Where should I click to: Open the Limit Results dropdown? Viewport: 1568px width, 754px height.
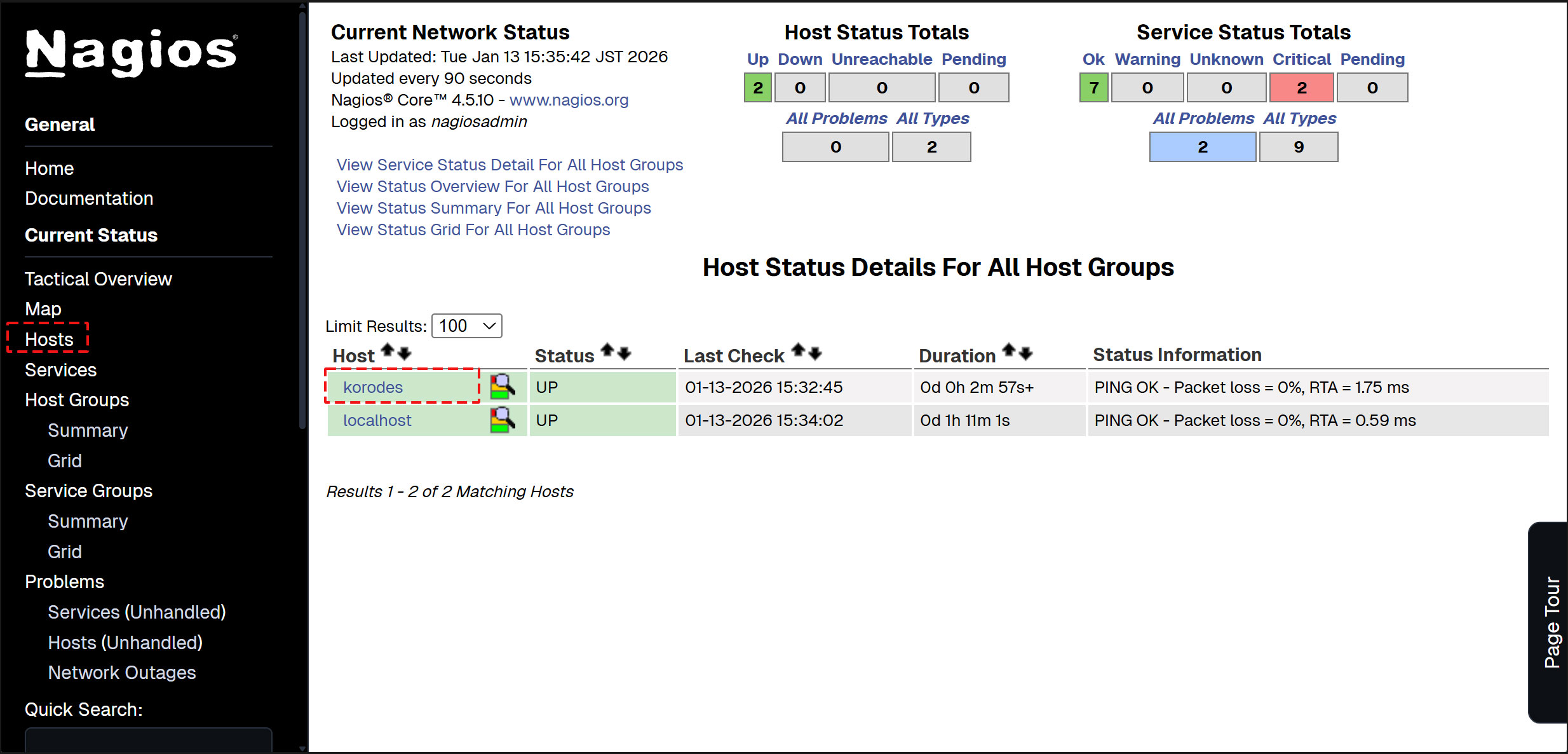coord(466,326)
